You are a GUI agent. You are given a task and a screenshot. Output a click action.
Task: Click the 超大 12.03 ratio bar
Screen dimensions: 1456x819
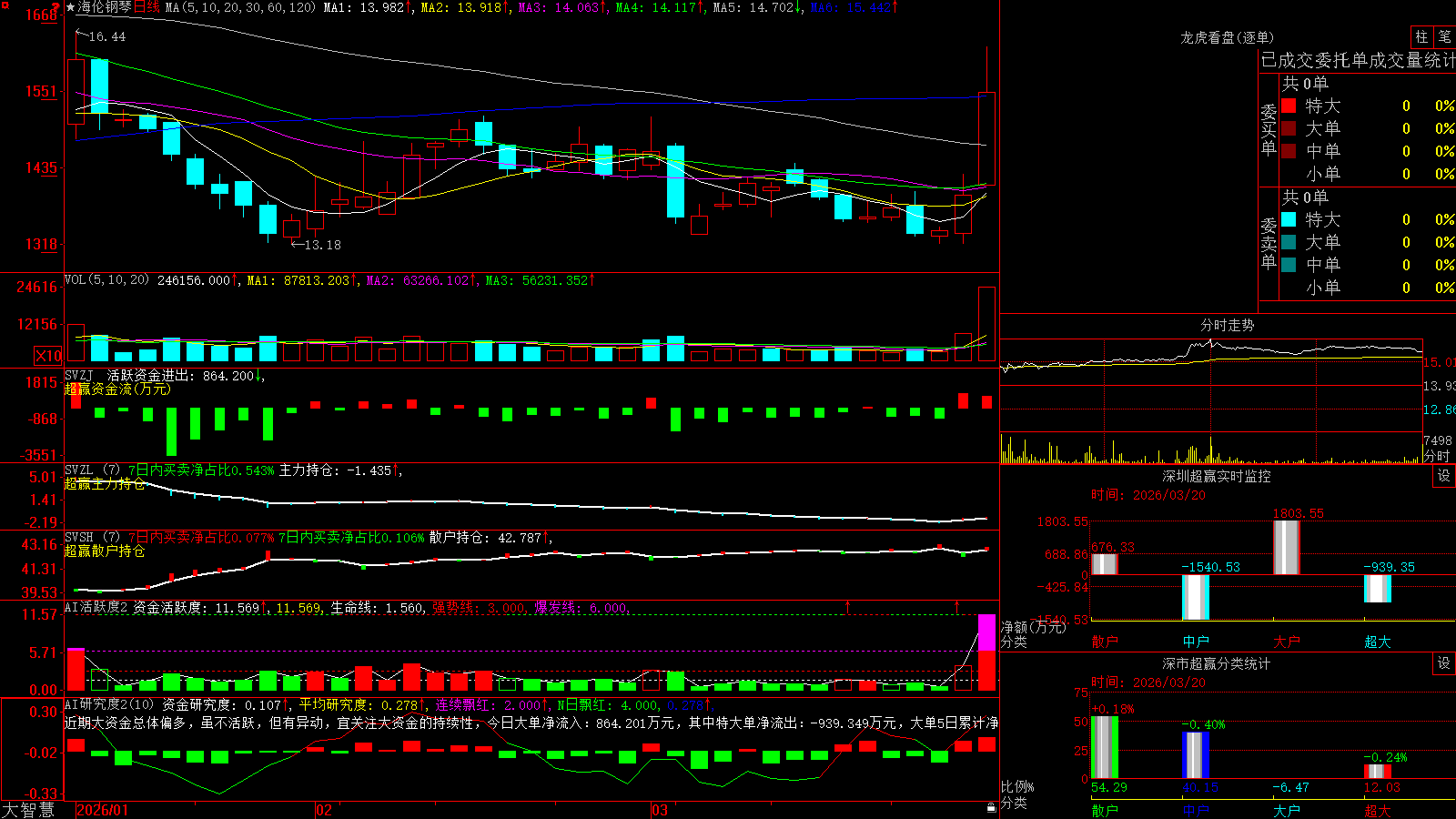tap(1377, 772)
